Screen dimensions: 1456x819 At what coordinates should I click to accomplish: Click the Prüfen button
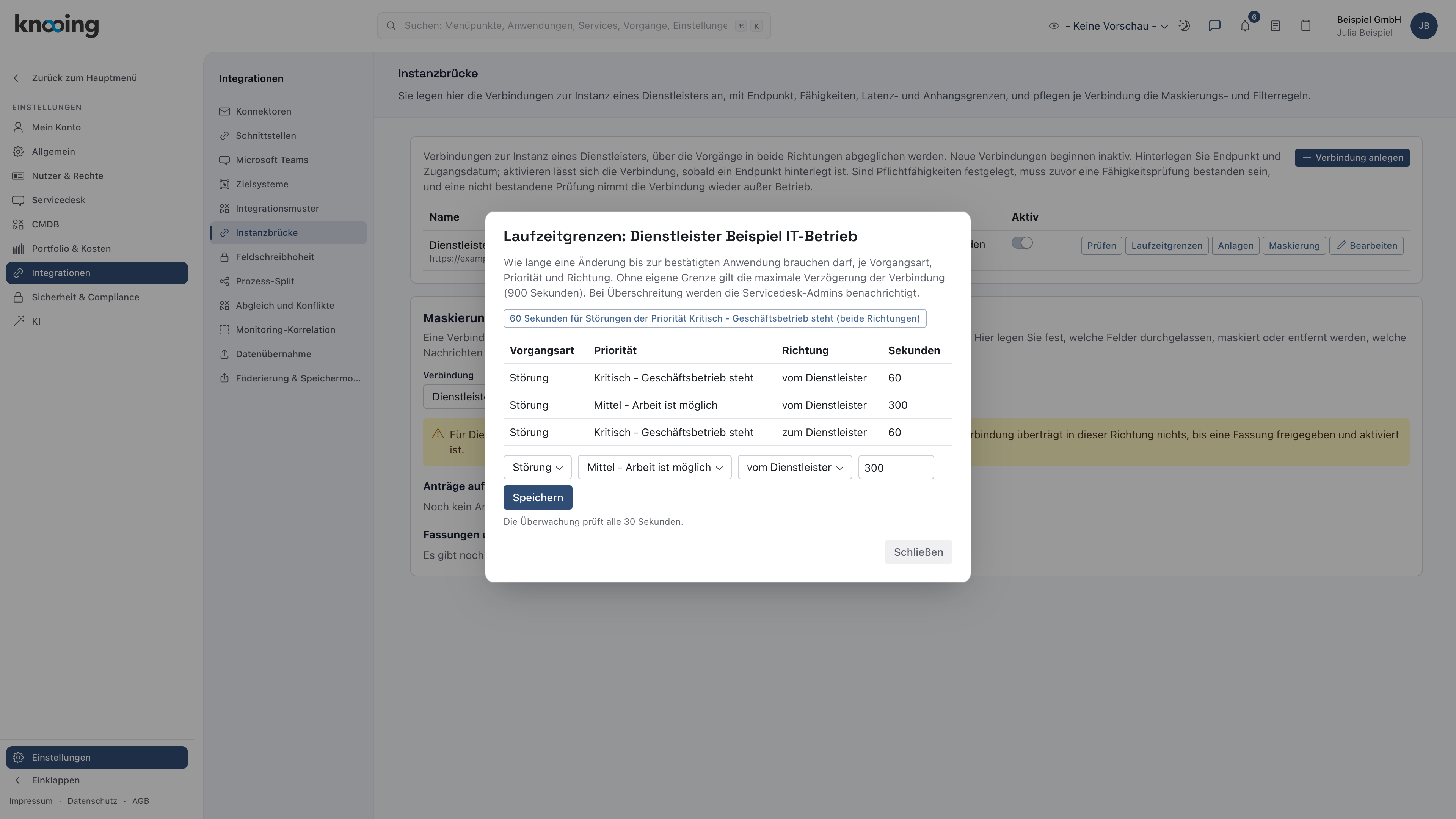1101,246
